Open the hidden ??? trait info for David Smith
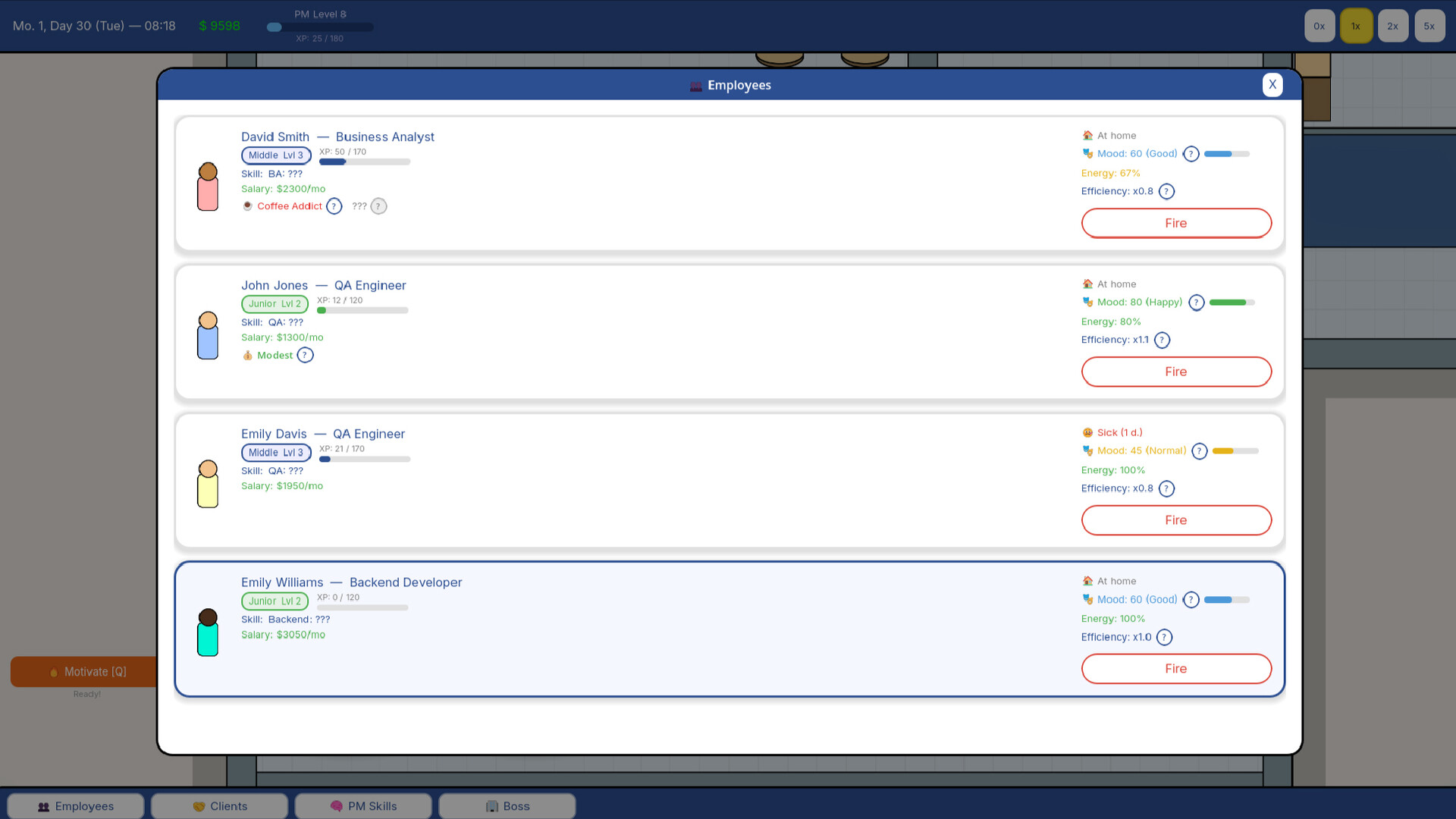Viewport: 1456px width, 819px height. pyautogui.click(x=378, y=206)
